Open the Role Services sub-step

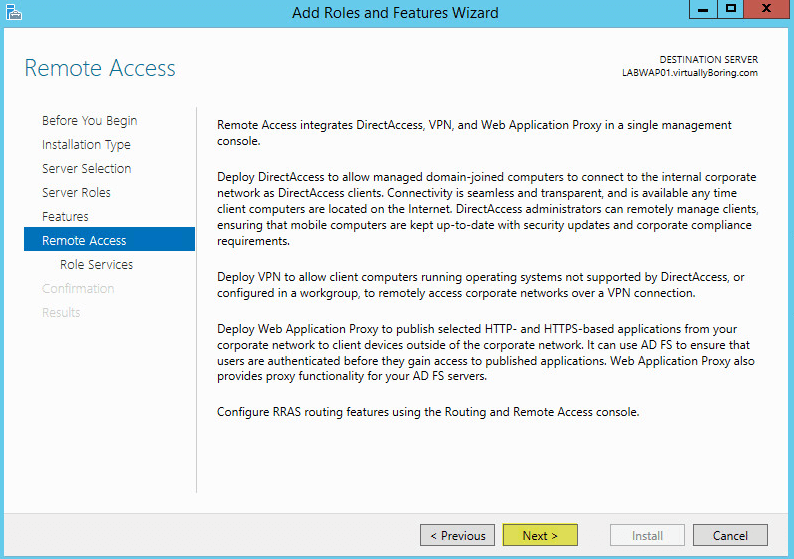(96, 264)
